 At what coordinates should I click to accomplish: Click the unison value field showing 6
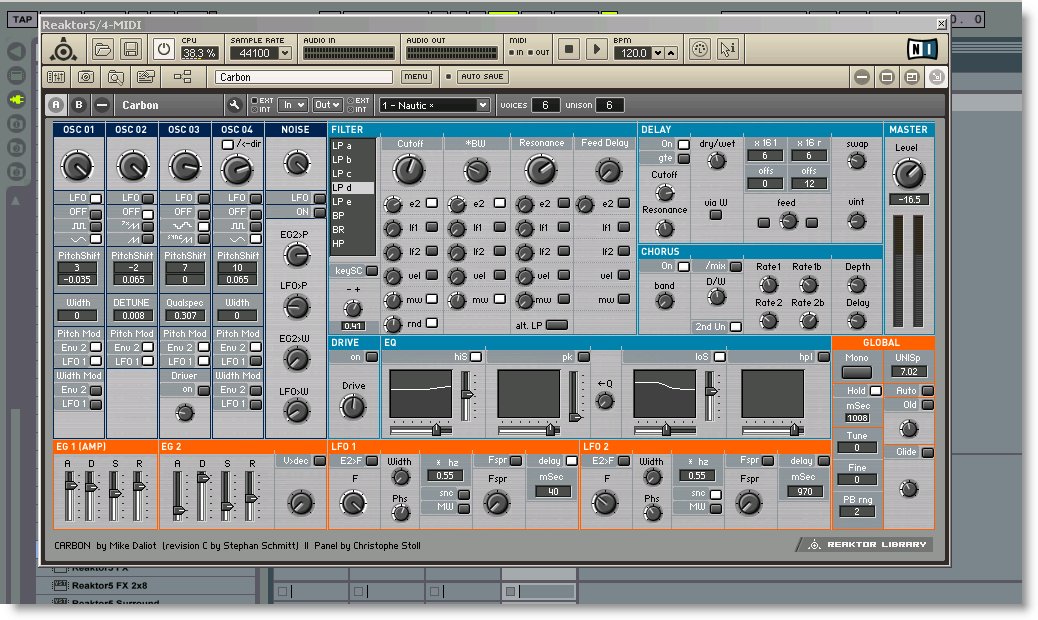point(609,105)
